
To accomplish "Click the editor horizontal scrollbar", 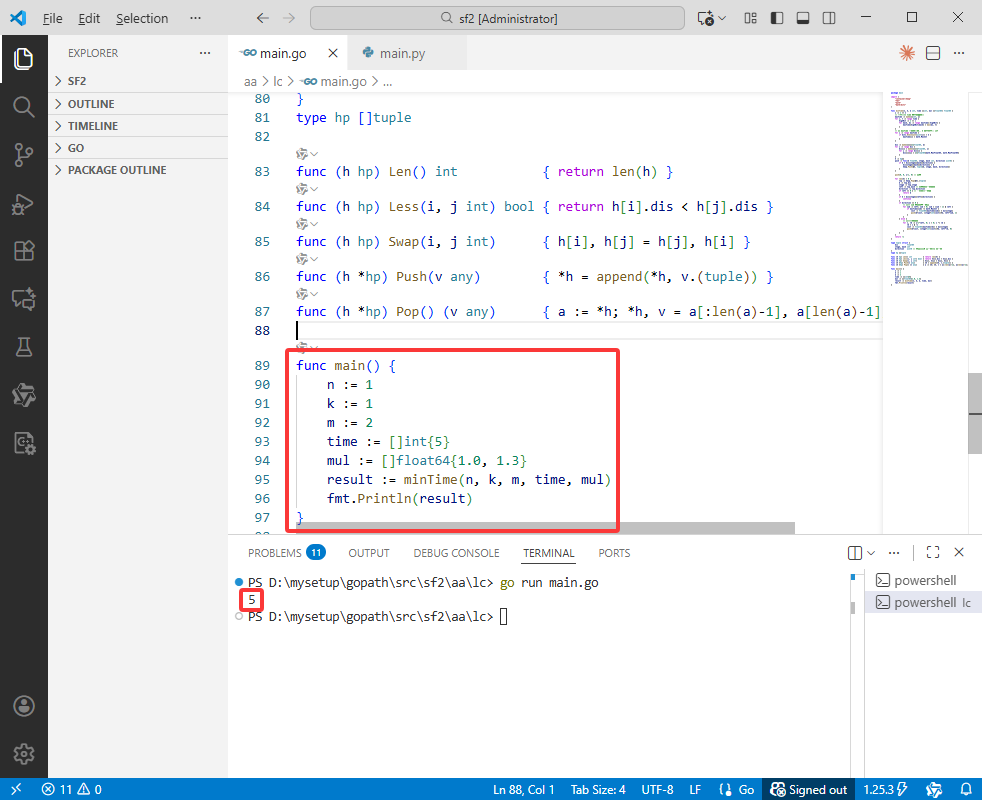I will point(545,528).
